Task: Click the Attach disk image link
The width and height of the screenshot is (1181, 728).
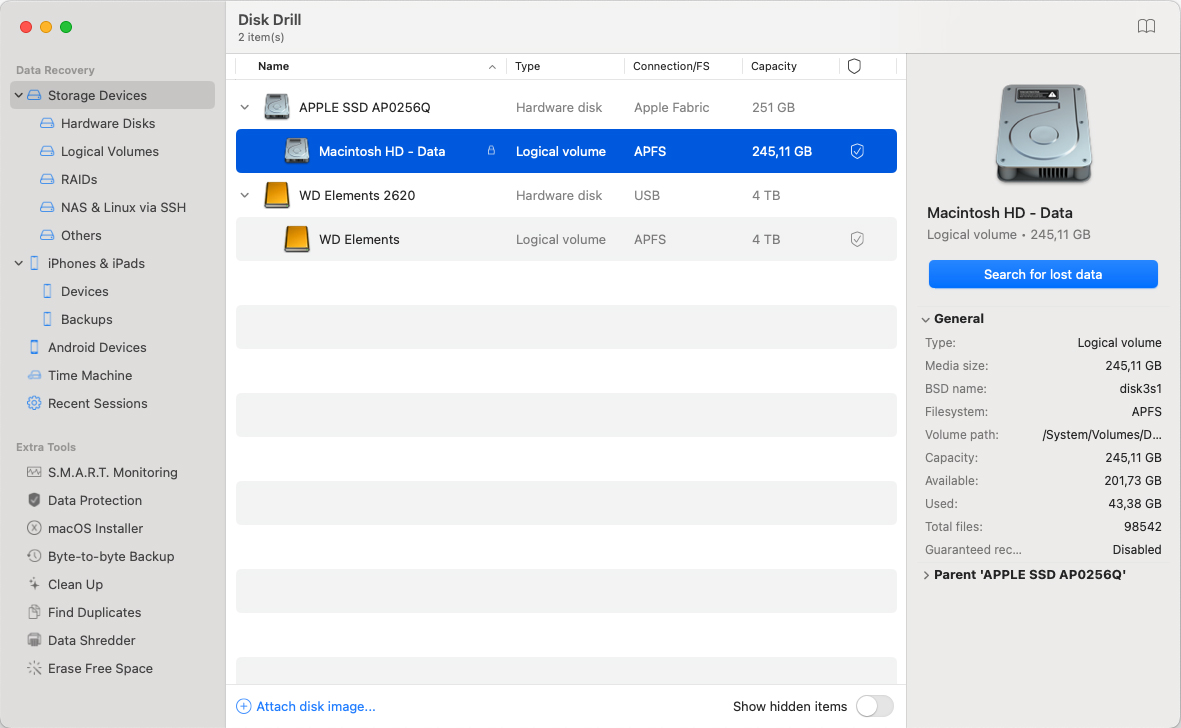Action: 316,706
